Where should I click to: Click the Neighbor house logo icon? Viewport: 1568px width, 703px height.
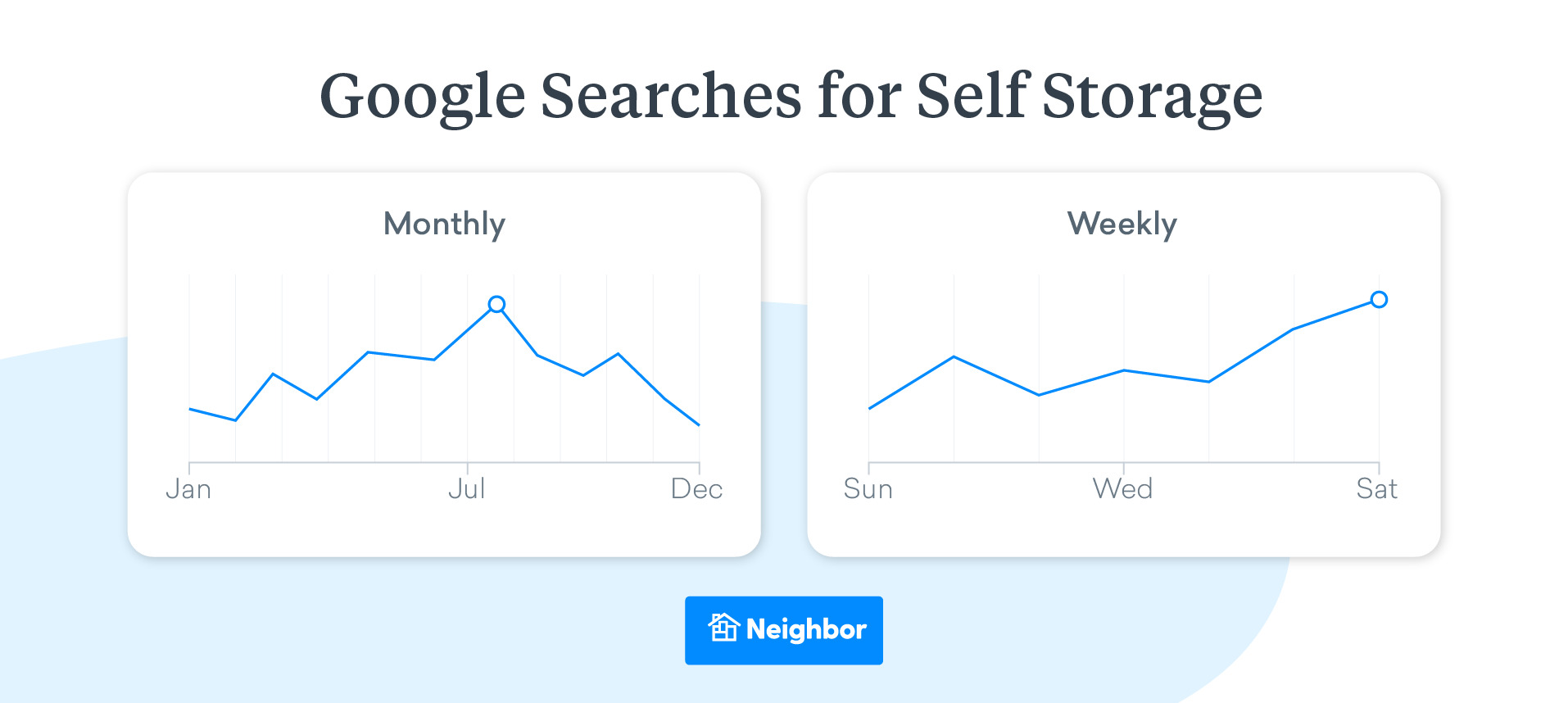[723, 628]
